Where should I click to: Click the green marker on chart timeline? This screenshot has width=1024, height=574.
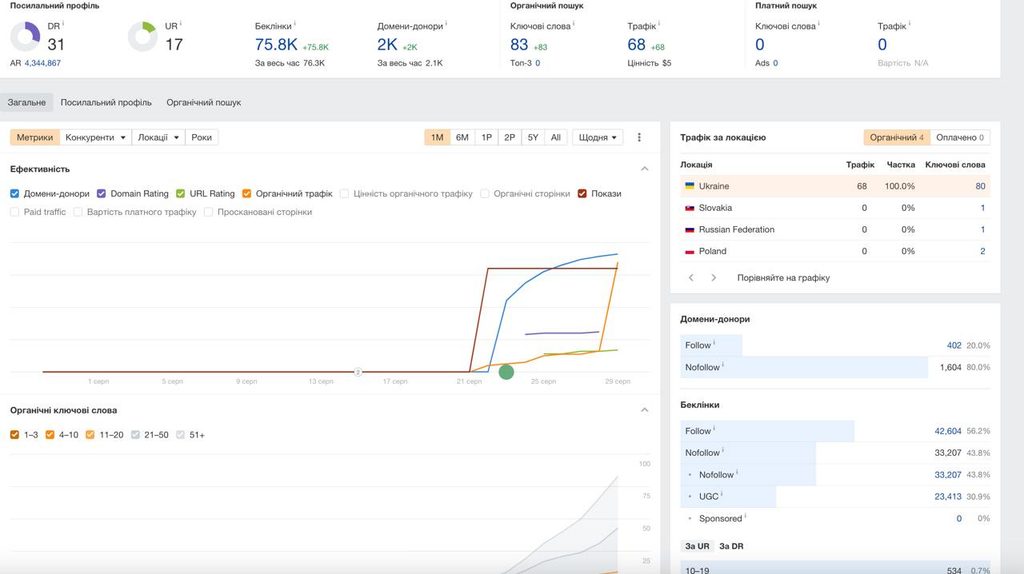coord(506,372)
